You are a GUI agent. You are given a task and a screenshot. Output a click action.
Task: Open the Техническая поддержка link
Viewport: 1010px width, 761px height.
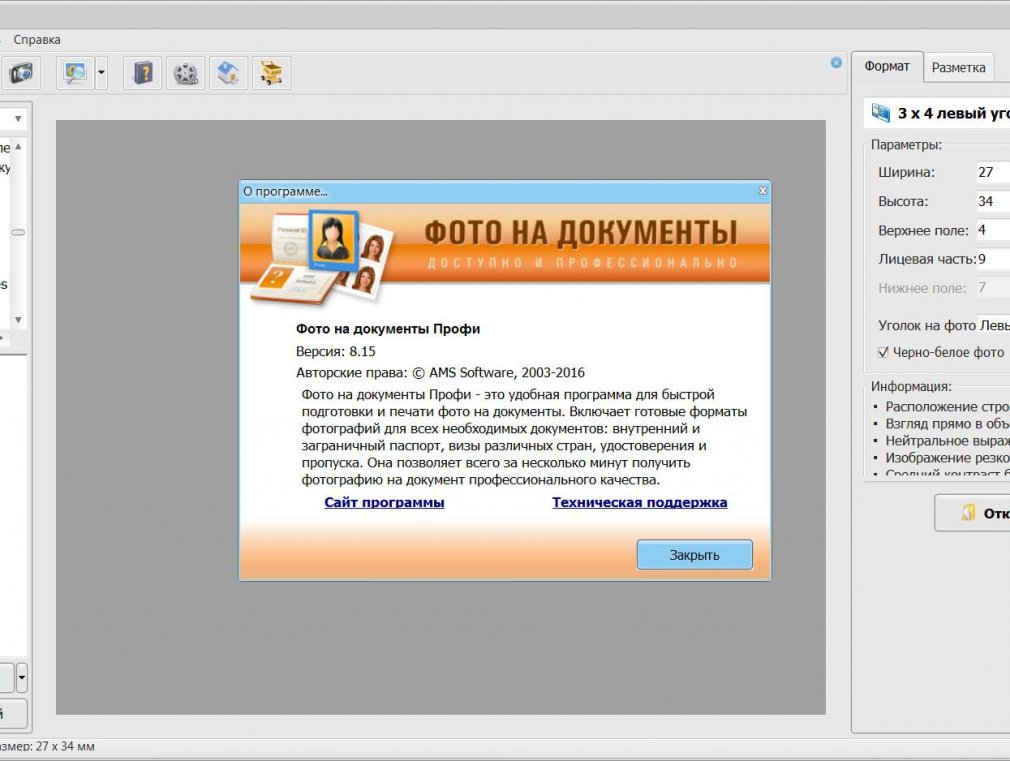(x=640, y=503)
